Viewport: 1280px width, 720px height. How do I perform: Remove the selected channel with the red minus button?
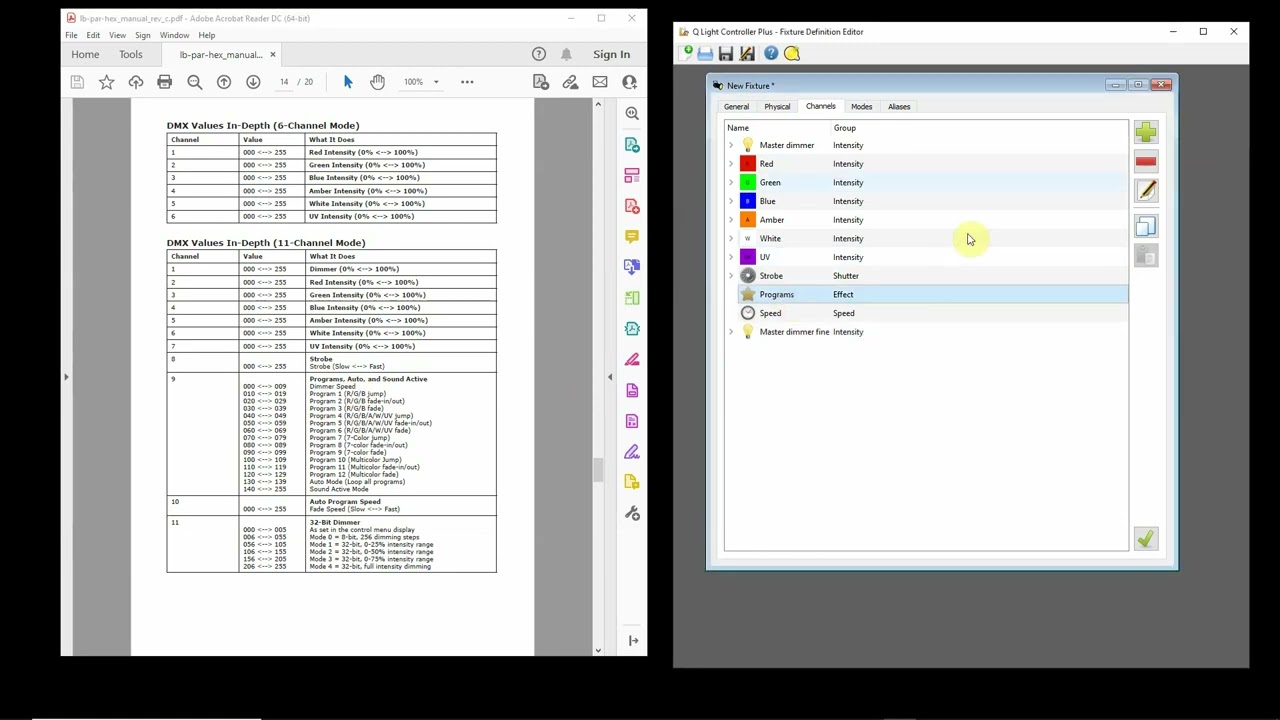pyautogui.click(x=1146, y=162)
